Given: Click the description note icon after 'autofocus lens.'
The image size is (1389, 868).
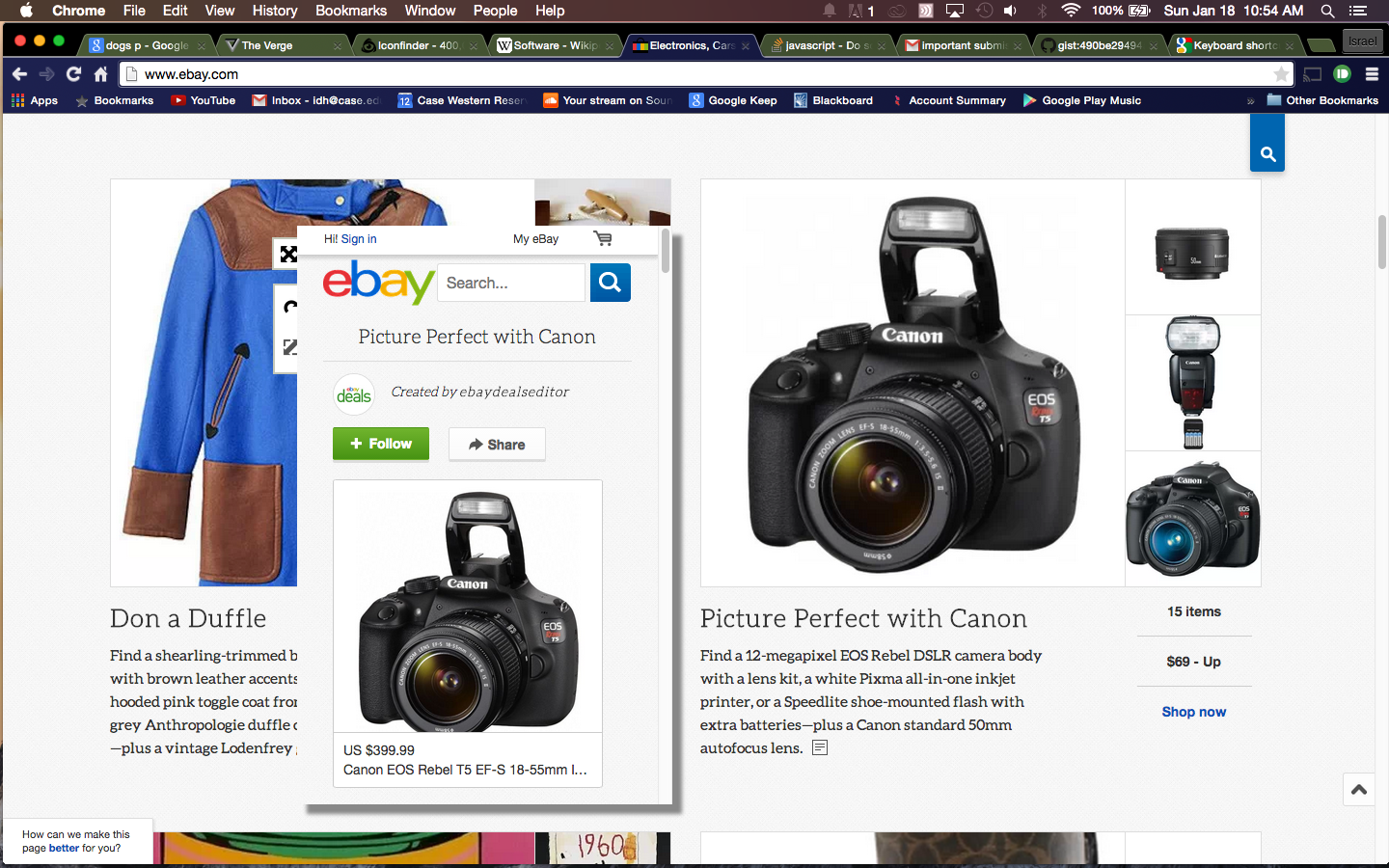Looking at the screenshot, I should (x=820, y=747).
